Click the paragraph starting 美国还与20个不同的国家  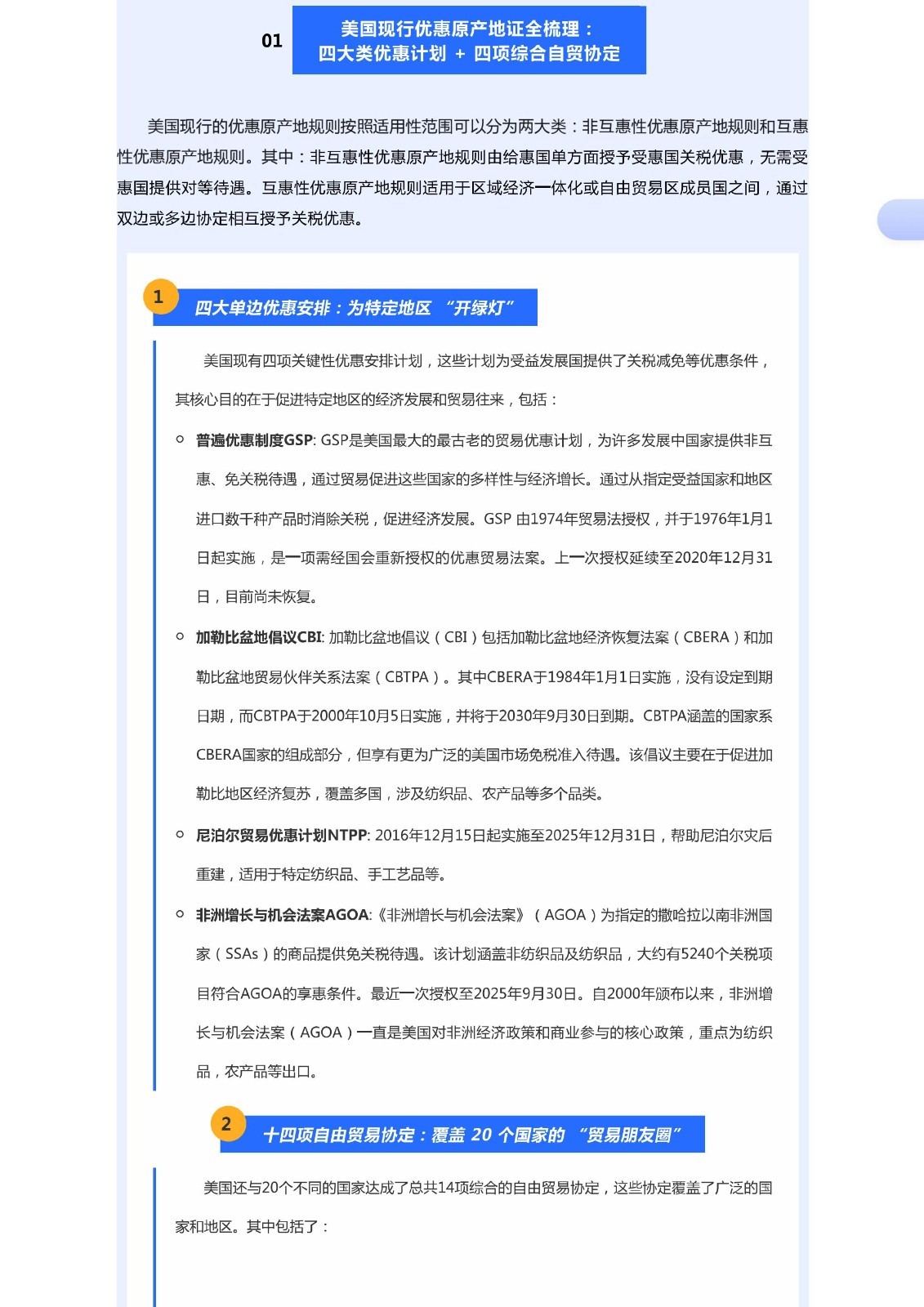(474, 1207)
